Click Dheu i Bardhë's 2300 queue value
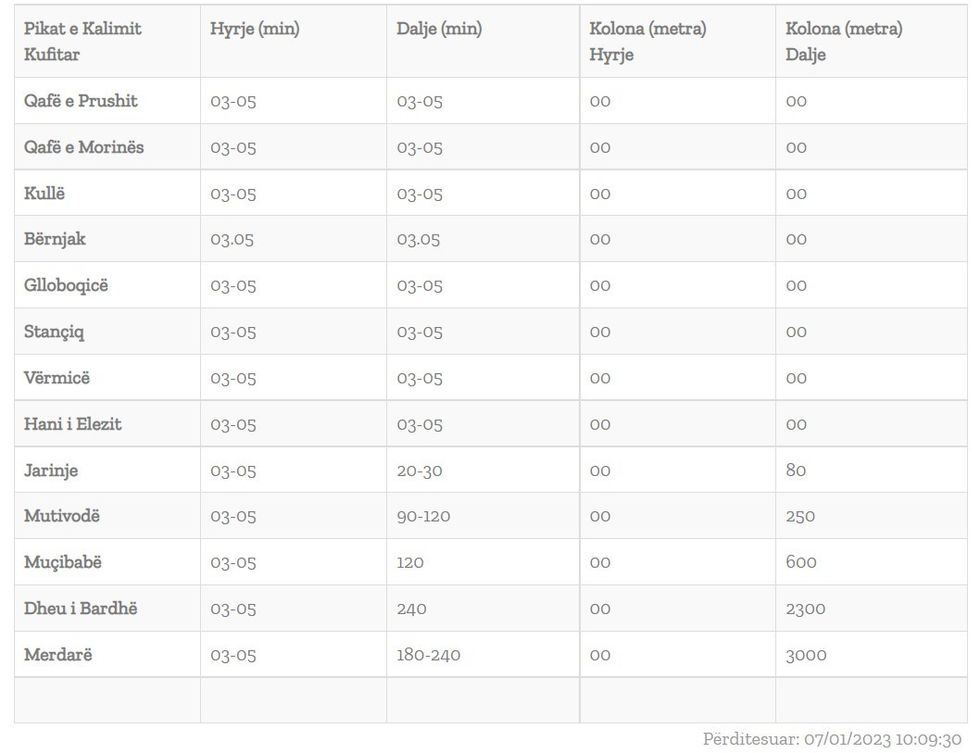Viewport: 980px width, 753px height. click(x=805, y=608)
